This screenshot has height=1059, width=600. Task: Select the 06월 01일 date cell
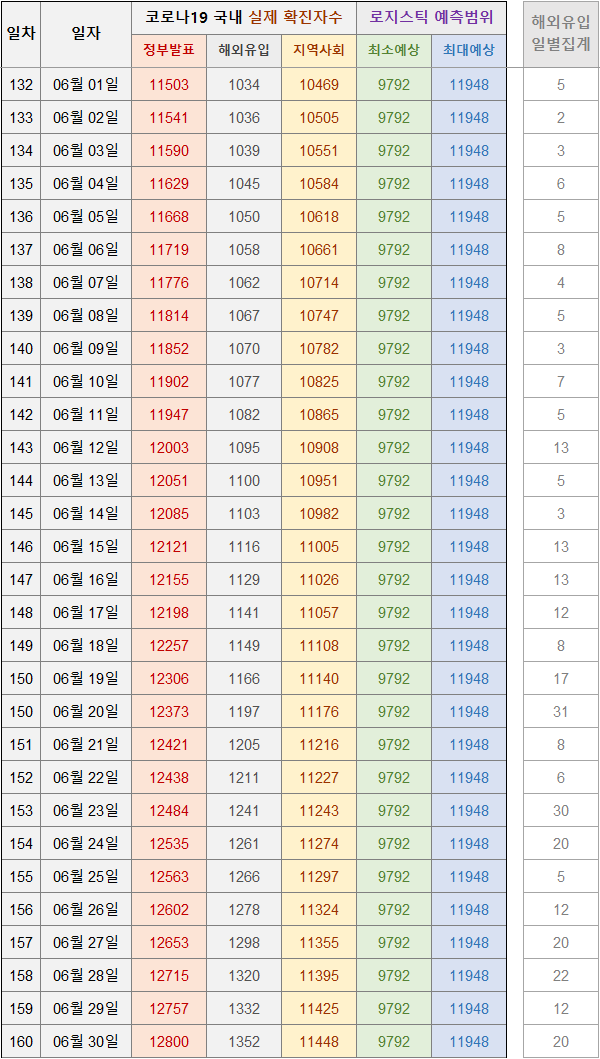pos(86,85)
